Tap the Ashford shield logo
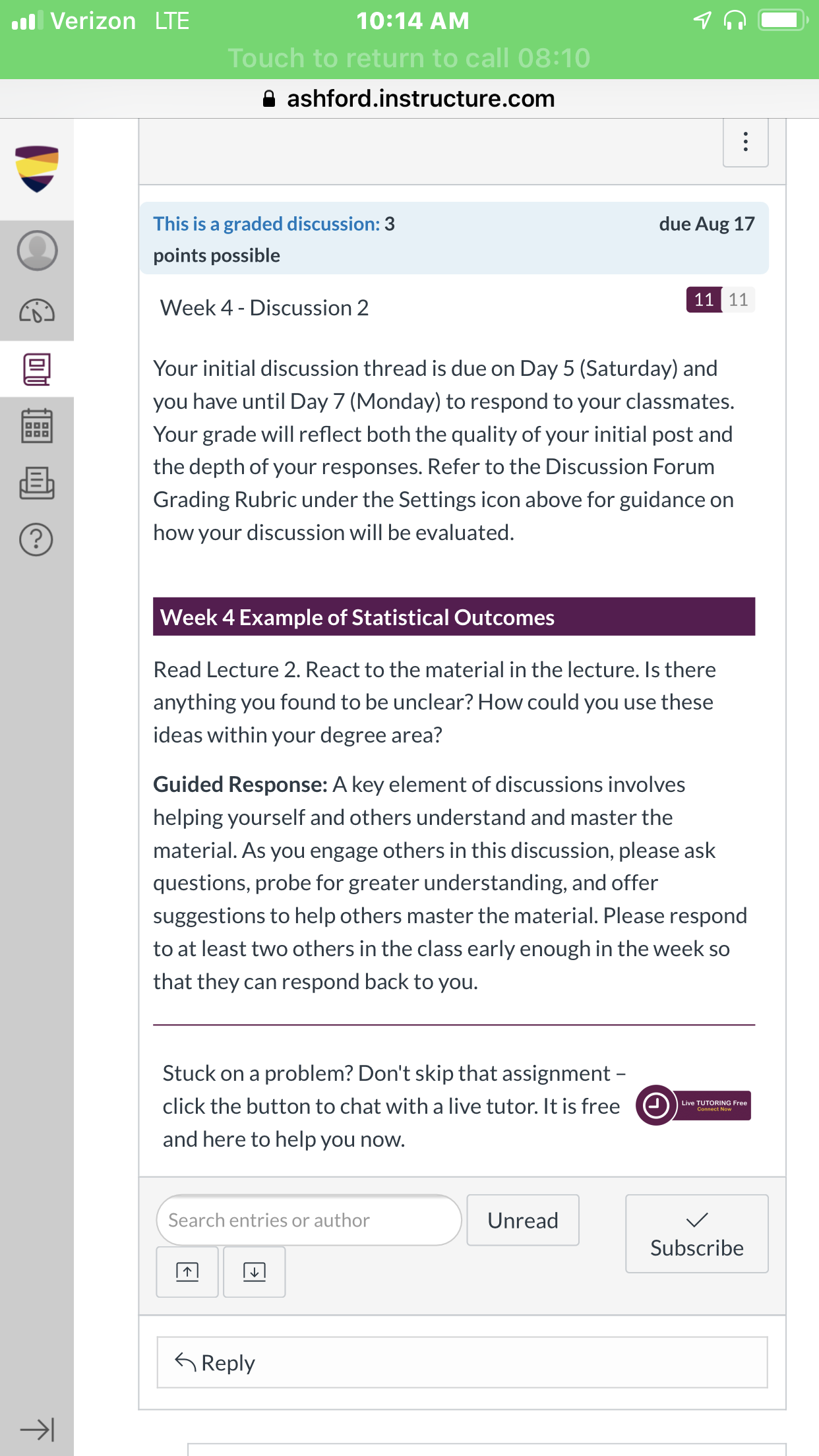Screen dimensions: 819x1456 (x=37, y=169)
